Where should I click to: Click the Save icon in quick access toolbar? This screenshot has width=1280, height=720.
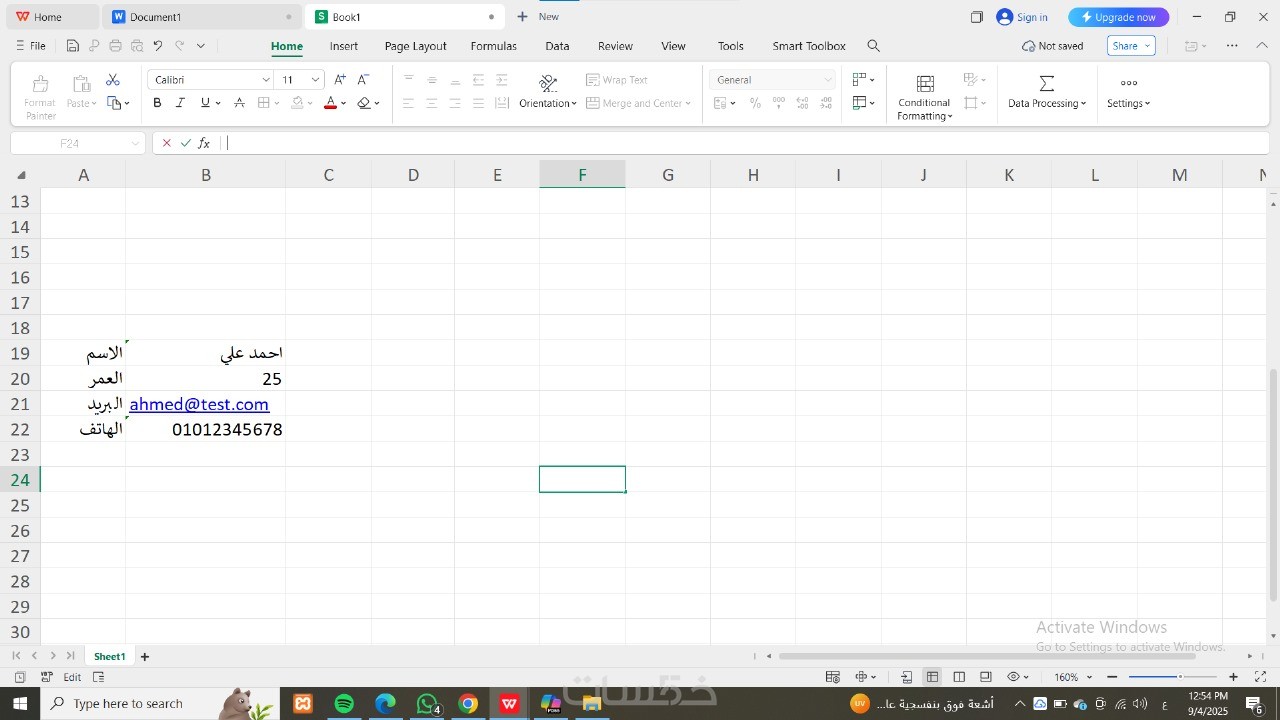point(73,46)
